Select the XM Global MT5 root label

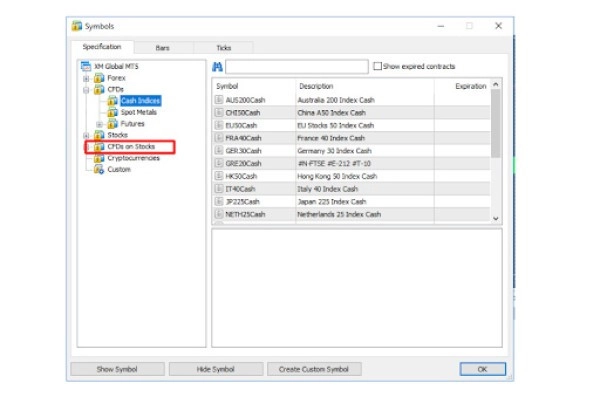(116, 66)
